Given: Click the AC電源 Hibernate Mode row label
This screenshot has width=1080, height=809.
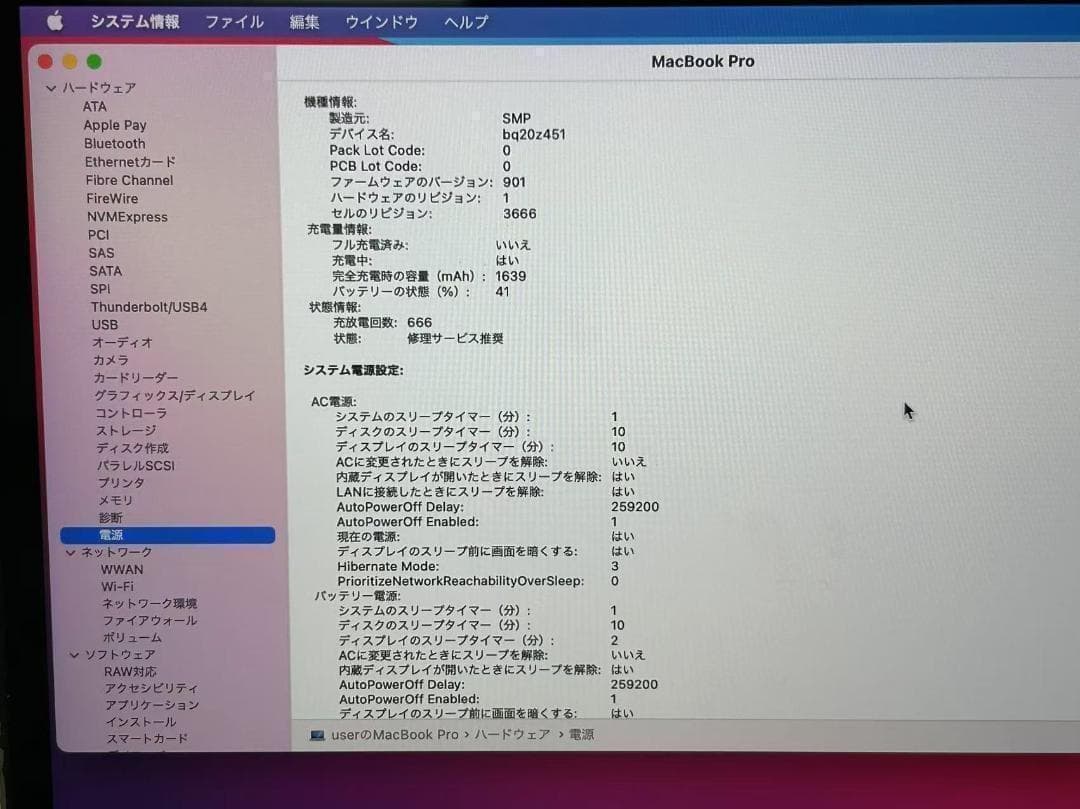Looking at the screenshot, I should pyautogui.click(x=388, y=566).
